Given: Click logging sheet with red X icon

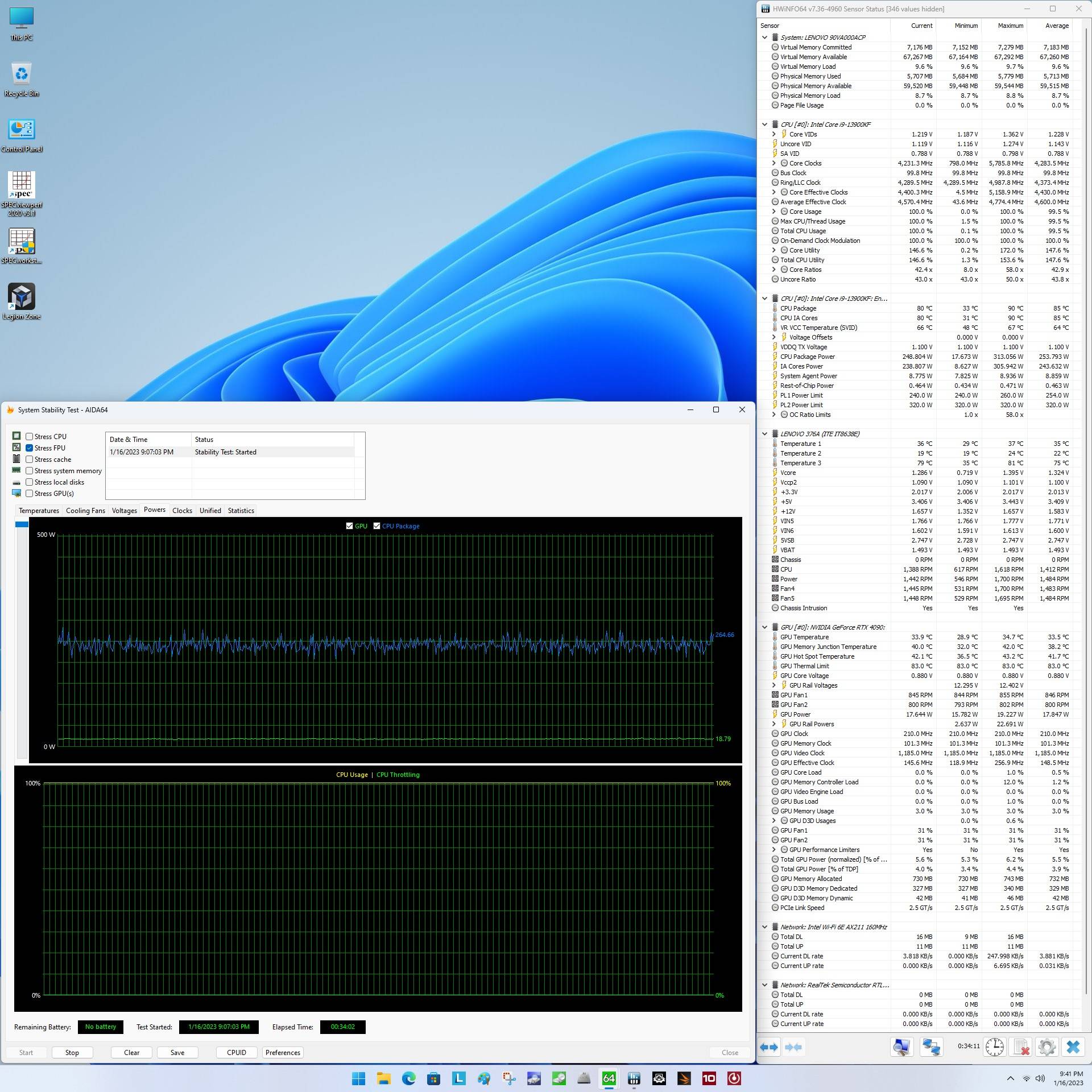Looking at the screenshot, I should (1021, 1047).
